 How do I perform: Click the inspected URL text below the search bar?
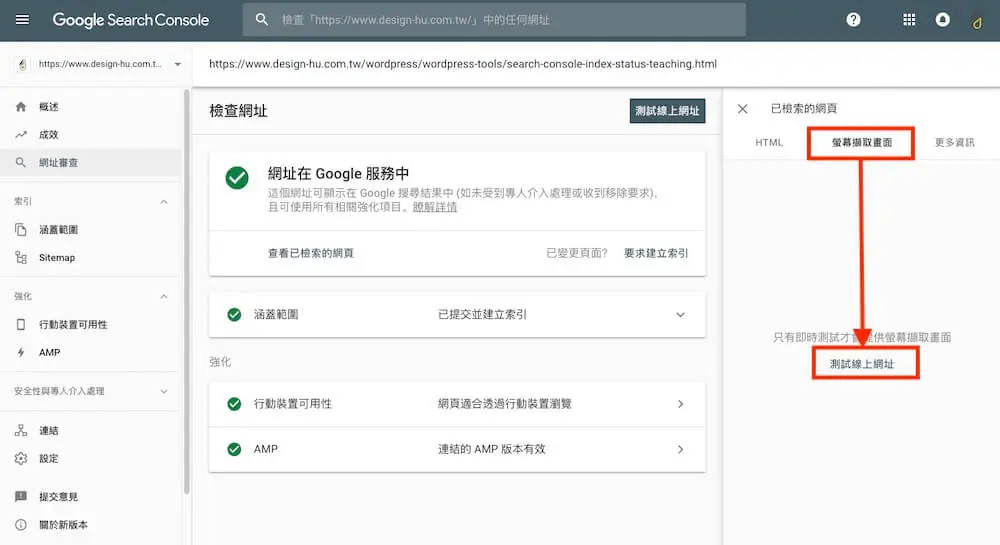coord(463,64)
